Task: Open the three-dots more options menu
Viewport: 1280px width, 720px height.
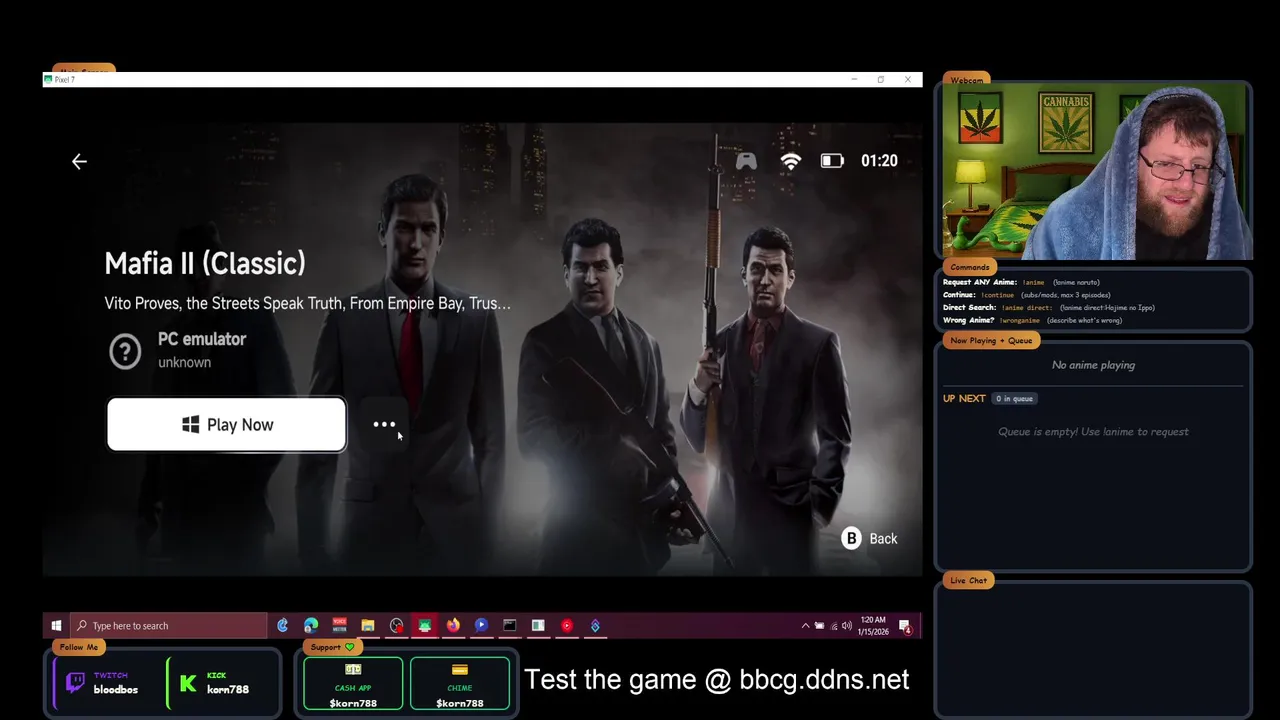Action: point(384,424)
